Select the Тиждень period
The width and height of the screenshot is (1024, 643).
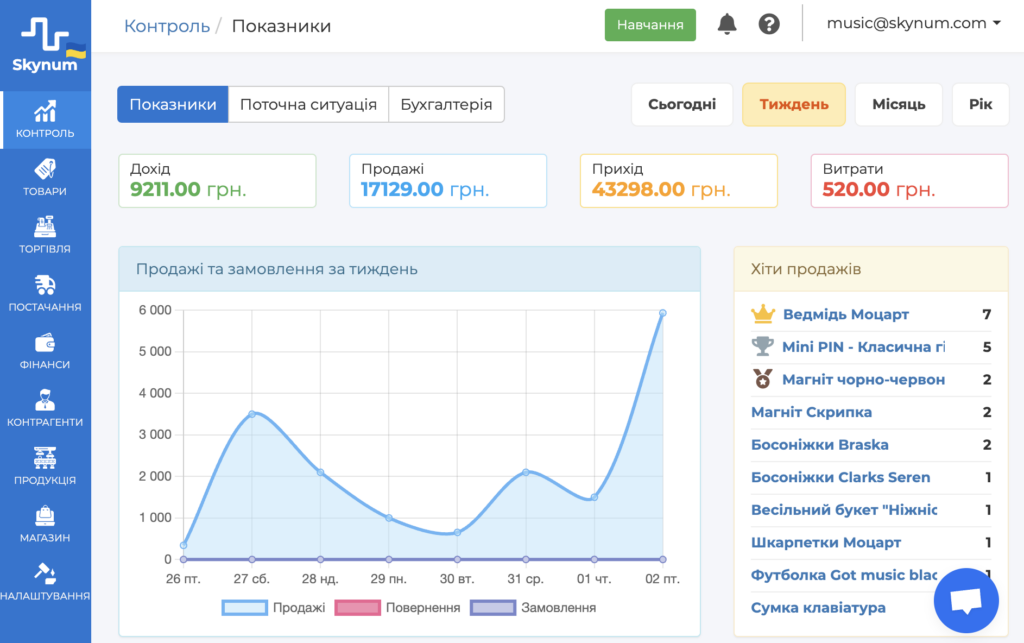793,104
